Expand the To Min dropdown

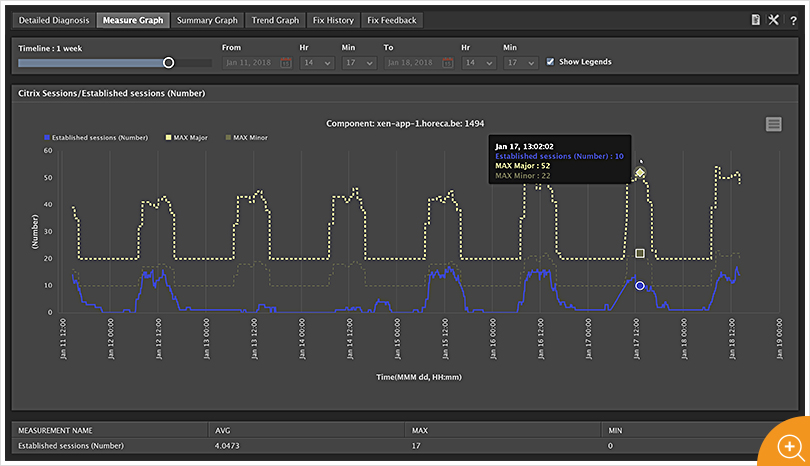coord(521,63)
